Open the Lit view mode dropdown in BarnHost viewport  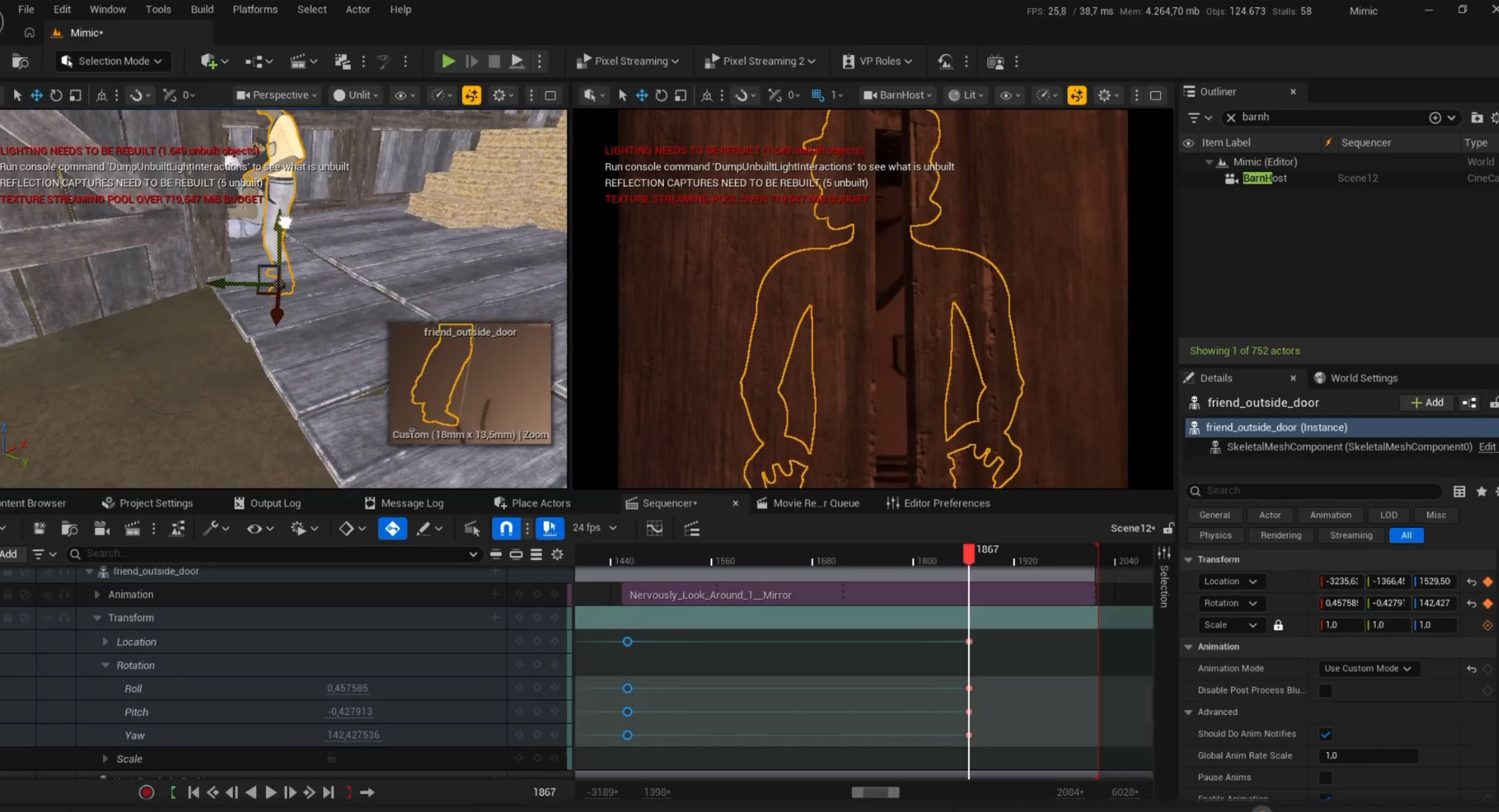965,95
